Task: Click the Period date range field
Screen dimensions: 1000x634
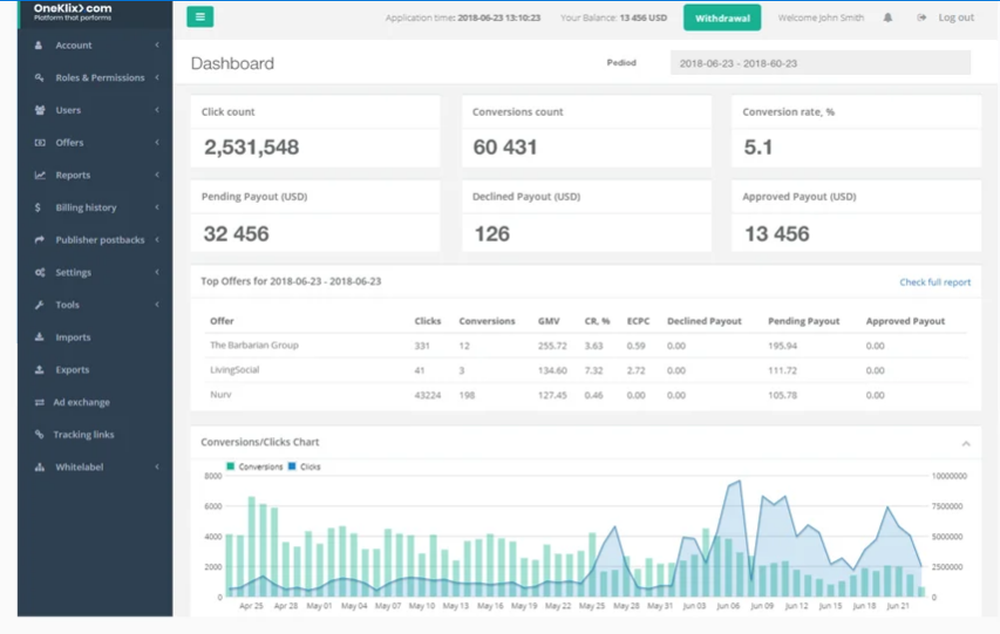Action: click(820, 63)
